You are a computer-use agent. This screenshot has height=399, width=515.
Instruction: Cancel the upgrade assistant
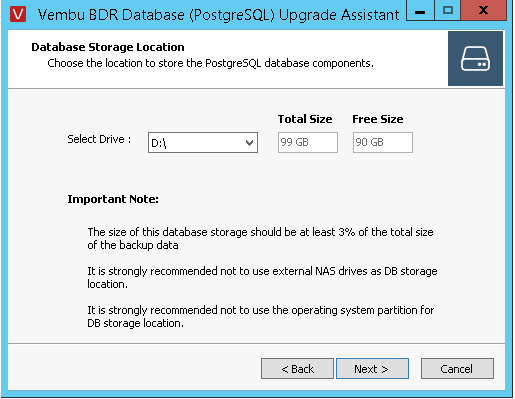tap(457, 369)
